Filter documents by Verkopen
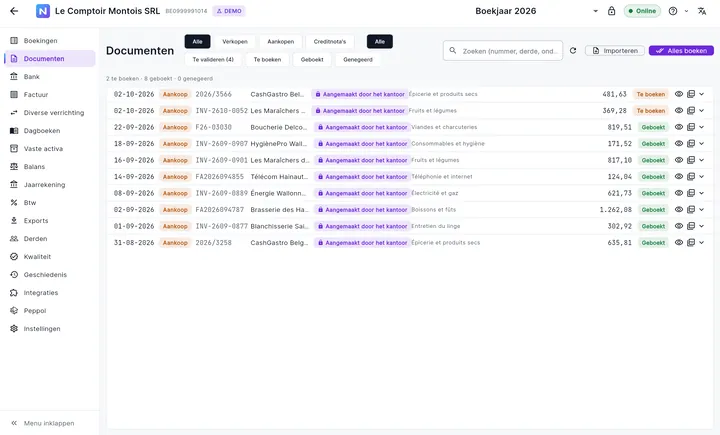The height and width of the screenshot is (435, 720). click(235, 41)
